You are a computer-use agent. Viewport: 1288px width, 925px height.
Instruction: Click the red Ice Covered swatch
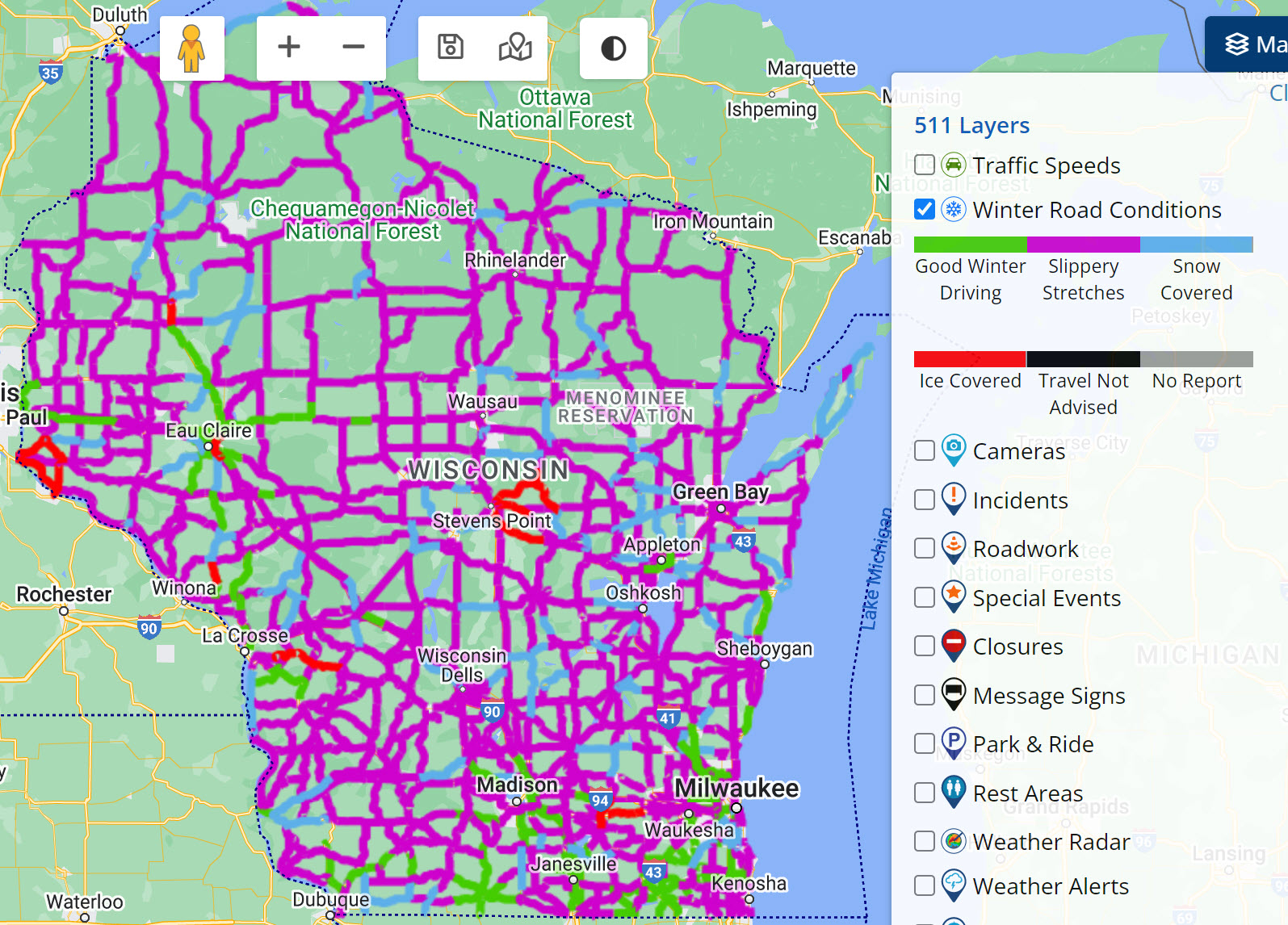971,359
